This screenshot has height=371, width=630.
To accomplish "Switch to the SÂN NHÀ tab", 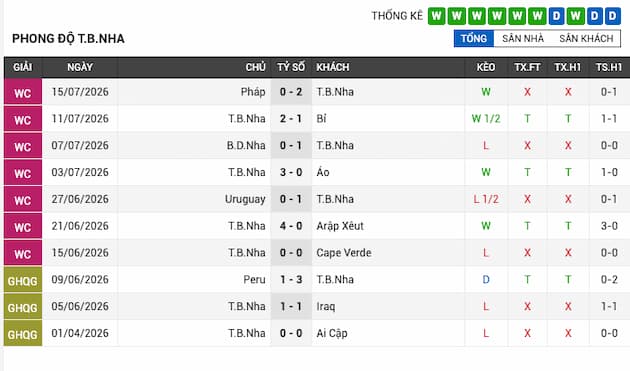I will (x=523, y=39).
